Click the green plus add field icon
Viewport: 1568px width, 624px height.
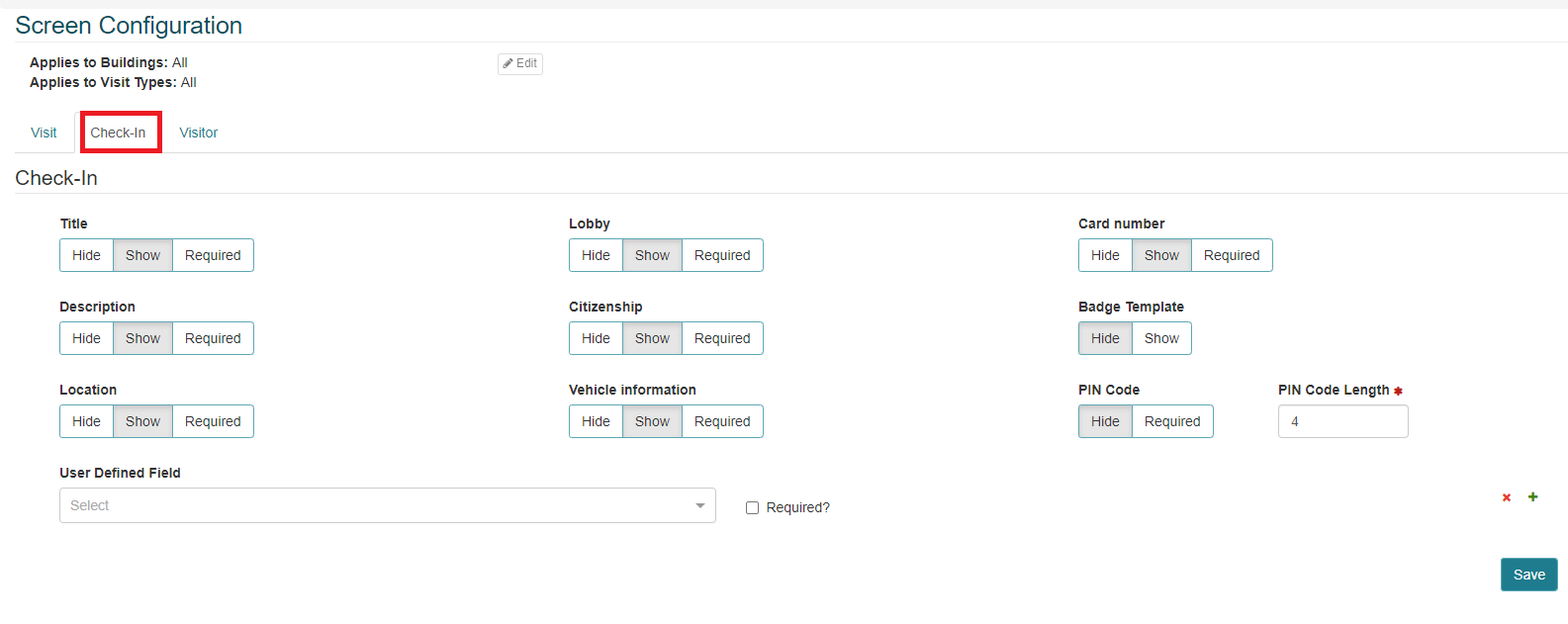pos(1532,496)
